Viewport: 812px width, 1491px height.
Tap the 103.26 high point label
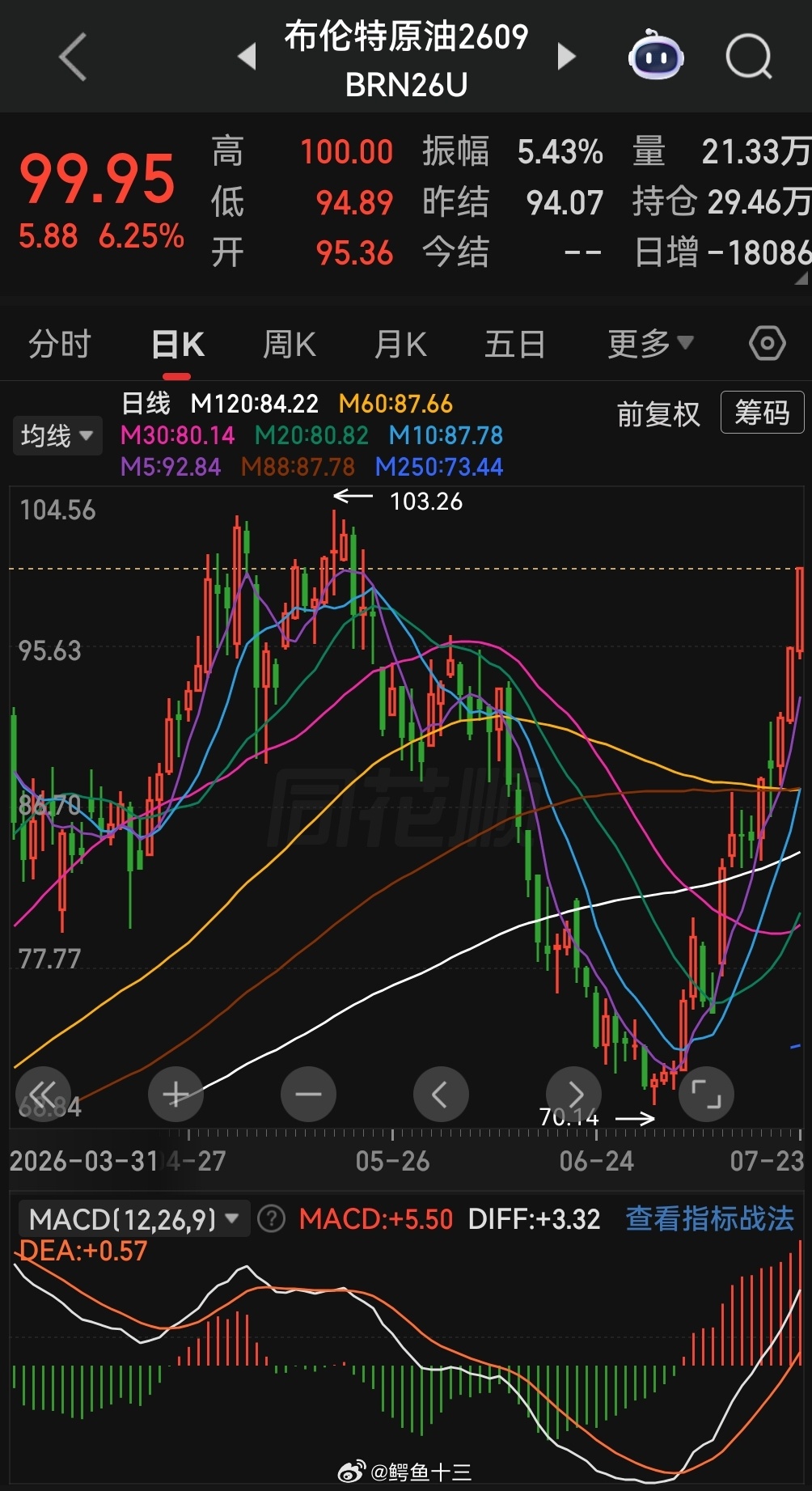[426, 502]
